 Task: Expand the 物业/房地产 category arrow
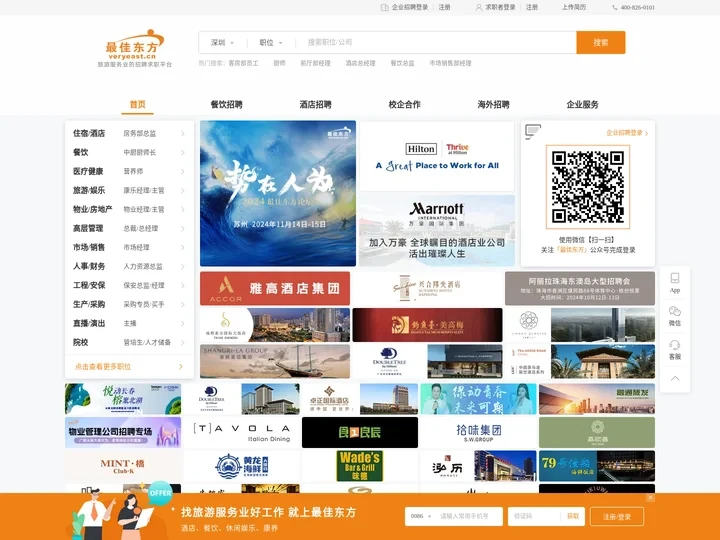point(183,209)
